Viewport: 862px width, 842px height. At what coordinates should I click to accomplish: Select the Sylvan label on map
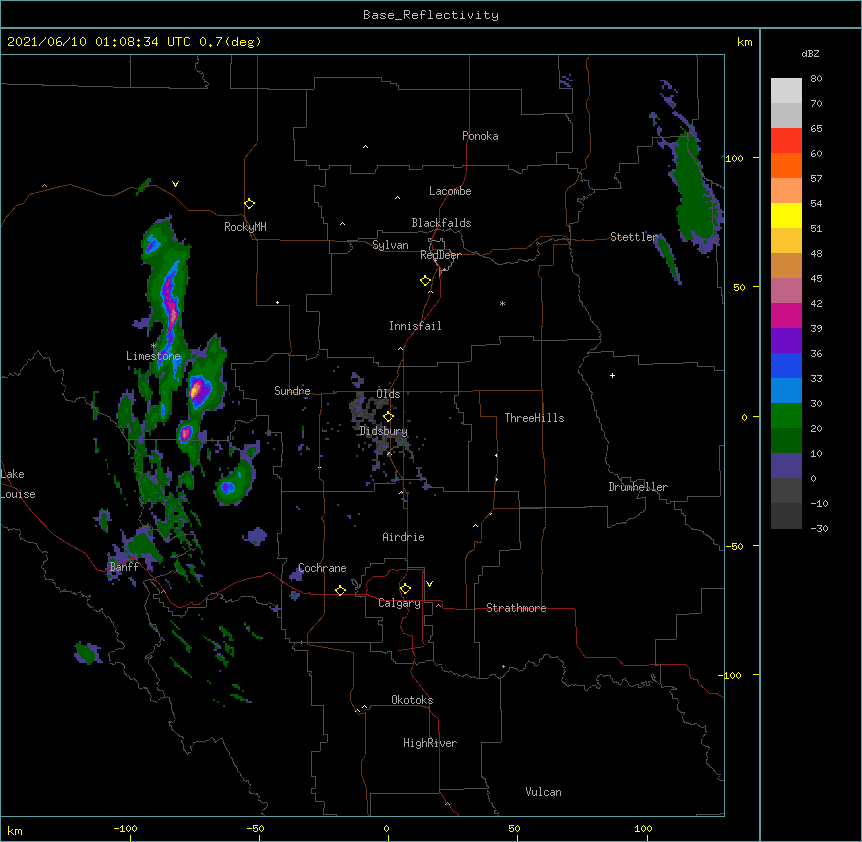click(x=390, y=245)
